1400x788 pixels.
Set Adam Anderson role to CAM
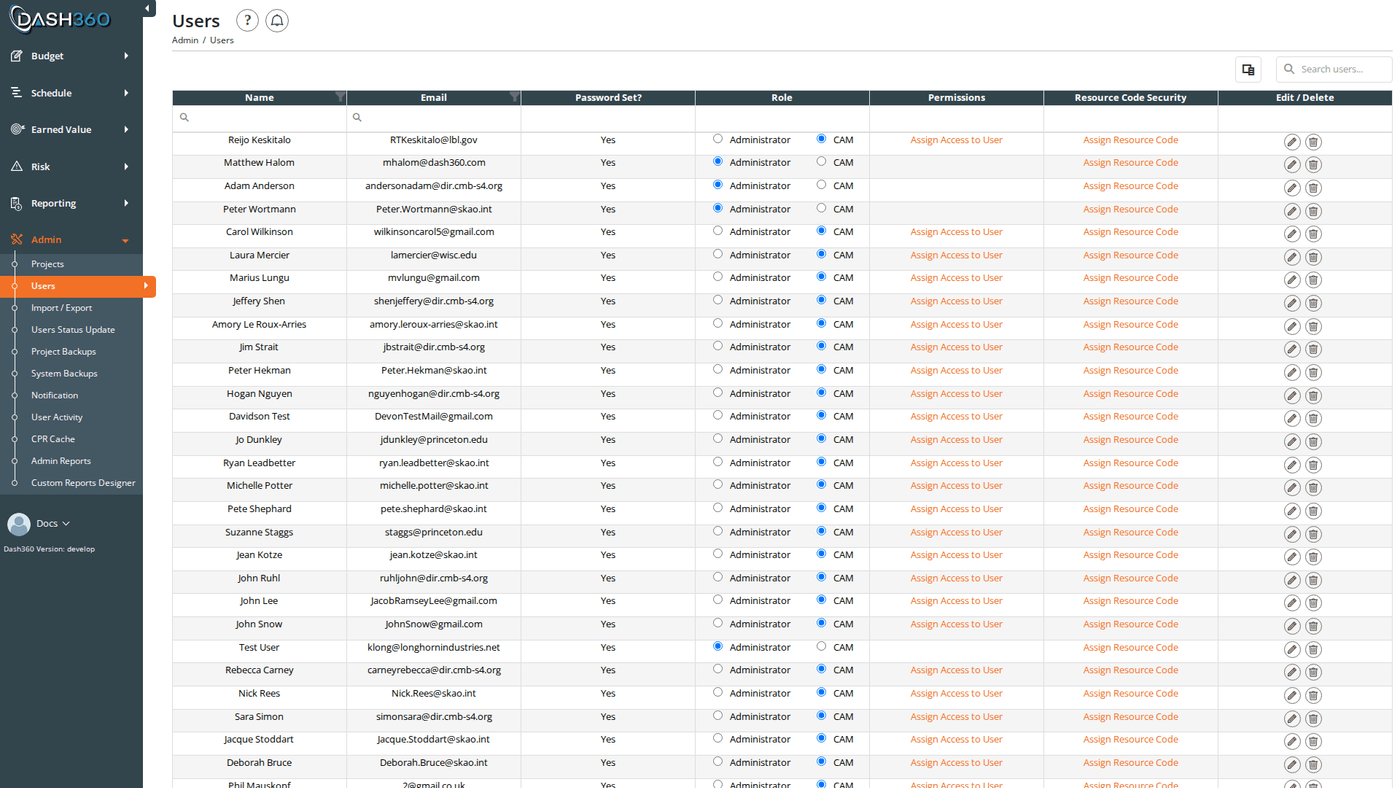coord(821,184)
